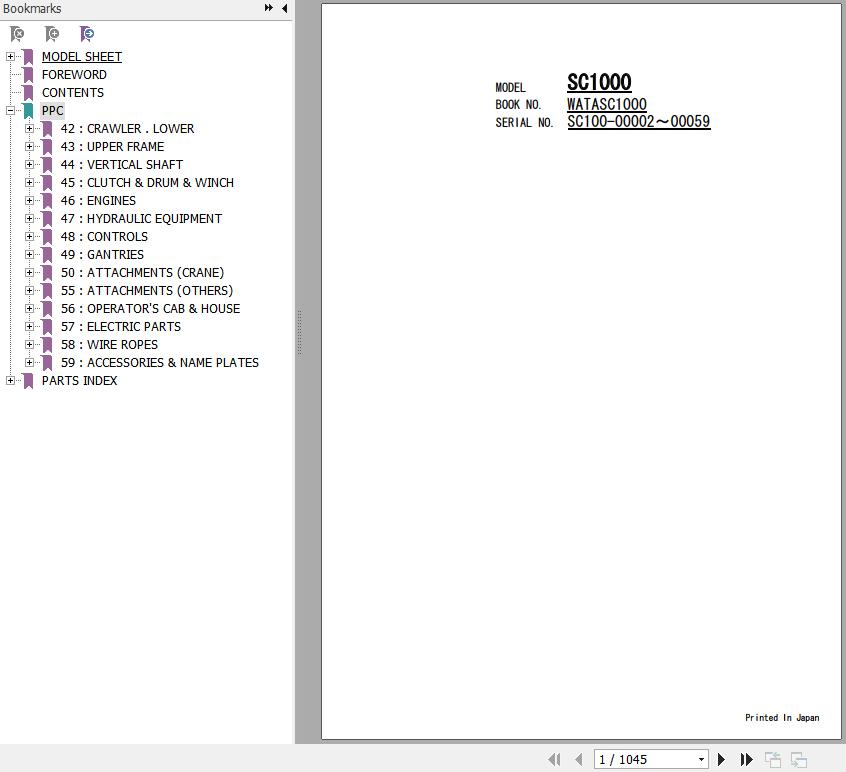This screenshot has width=846, height=772.
Task: Collapse the PPC bookmark group
Action: tap(10, 111)
